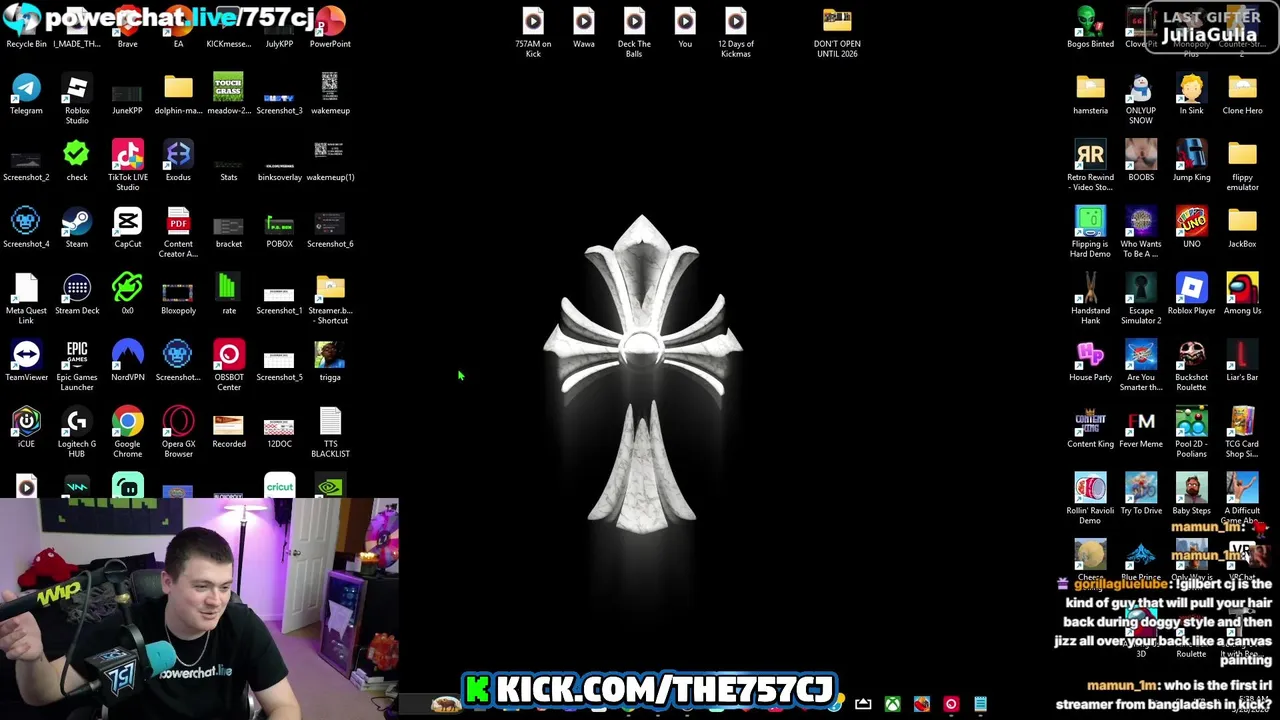Screen dimensions: 1280x720
Task: Open Logitech G HUB
Action: pos(77,433)
